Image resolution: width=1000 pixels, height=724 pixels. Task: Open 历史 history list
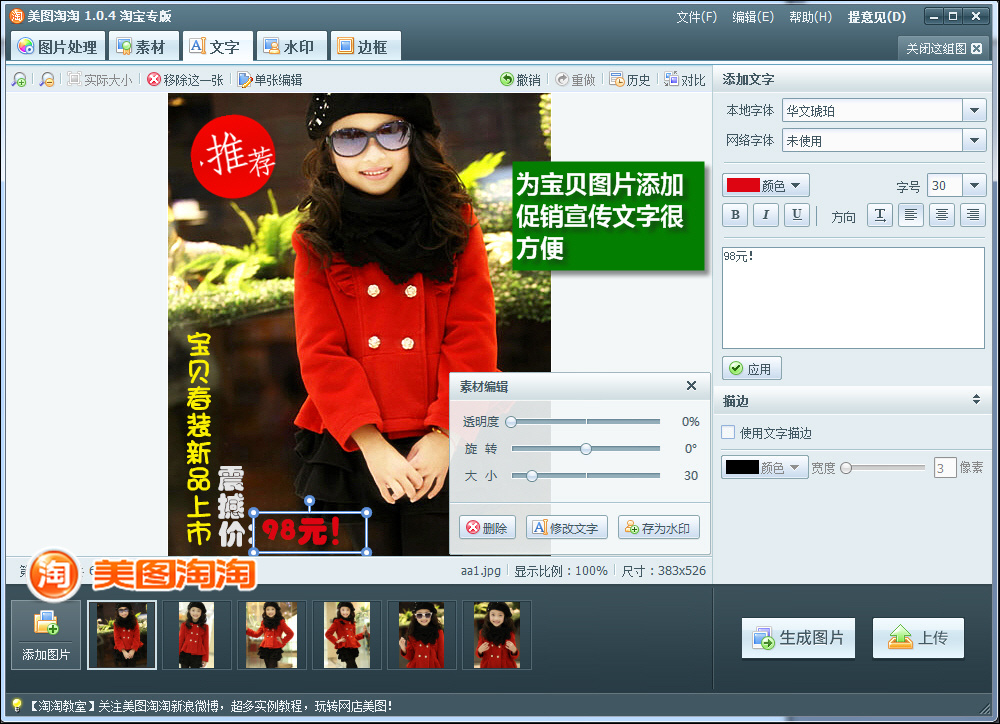(x=629, y=80)
